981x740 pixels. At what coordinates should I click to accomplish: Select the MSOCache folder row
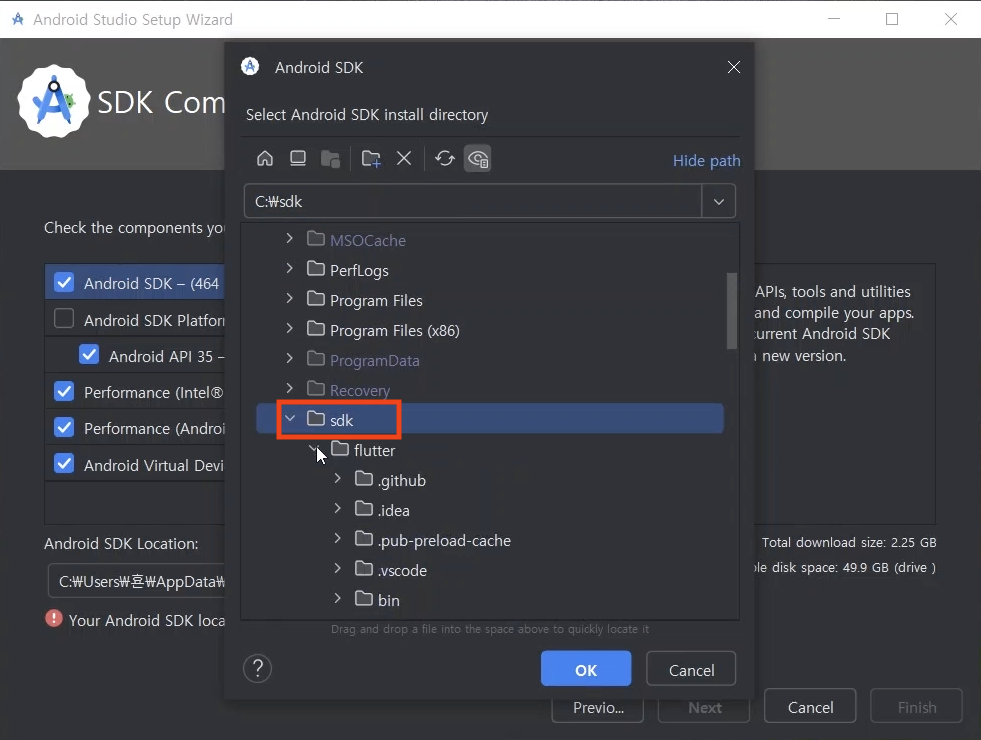490,240
